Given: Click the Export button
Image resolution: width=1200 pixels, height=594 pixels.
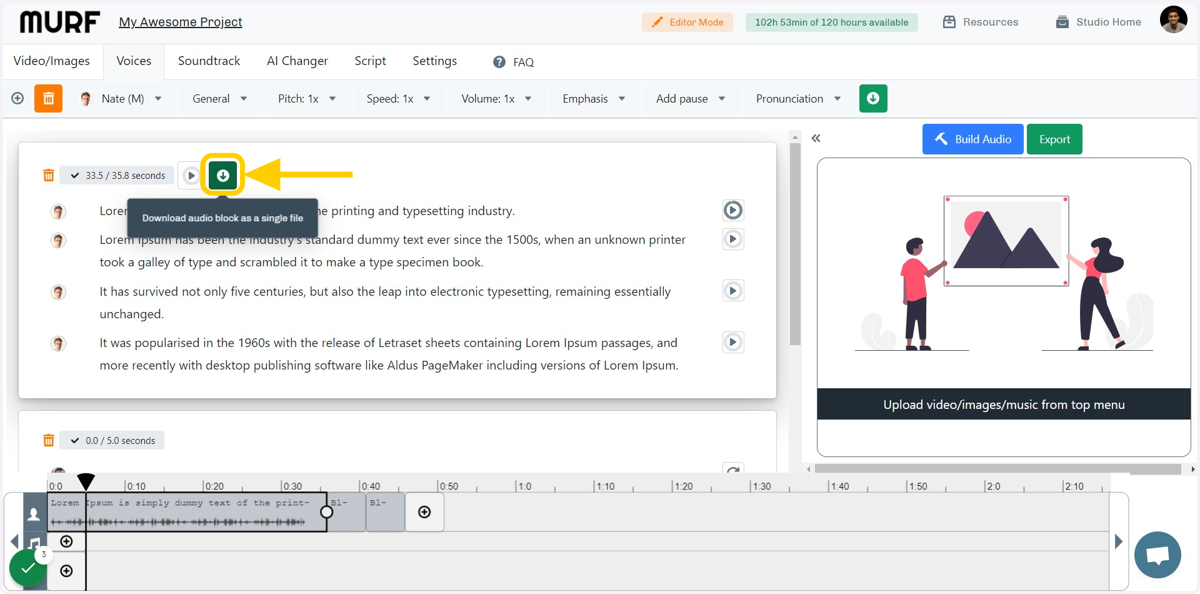Looking at the screenshot, I should pyautogui.click(x=1054, y=139).
